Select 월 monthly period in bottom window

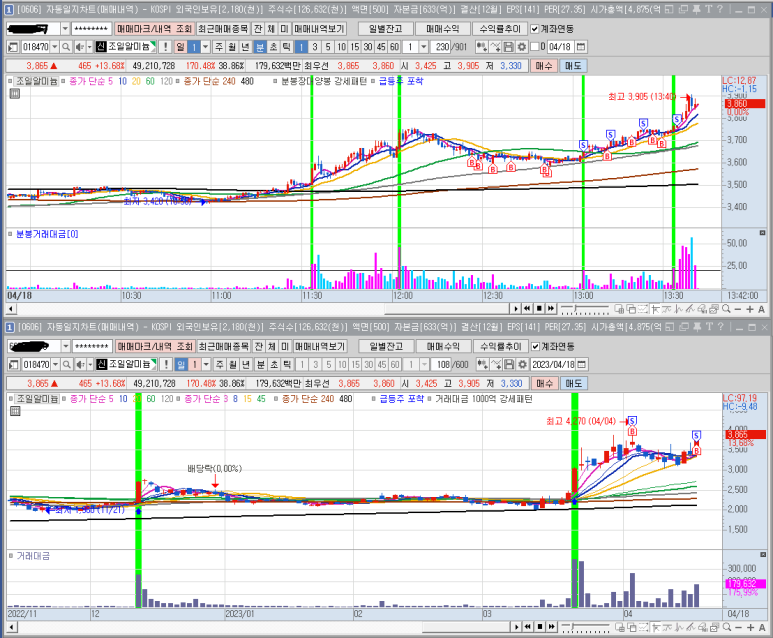click(x=233, y=364)
